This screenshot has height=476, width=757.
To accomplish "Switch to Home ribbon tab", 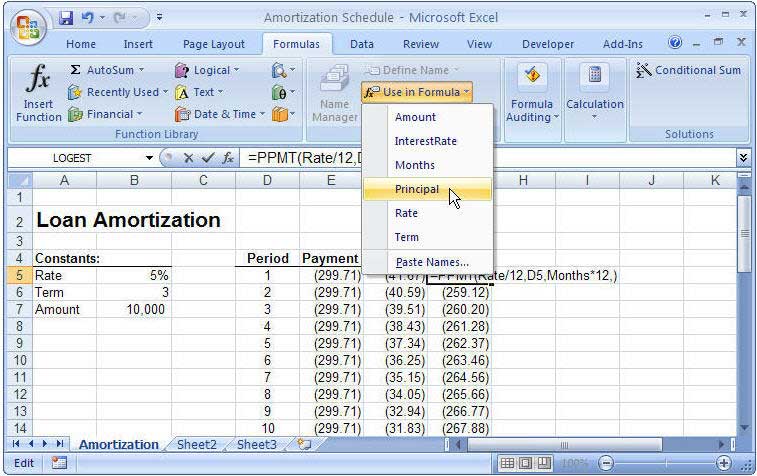I will coord(81,44).
